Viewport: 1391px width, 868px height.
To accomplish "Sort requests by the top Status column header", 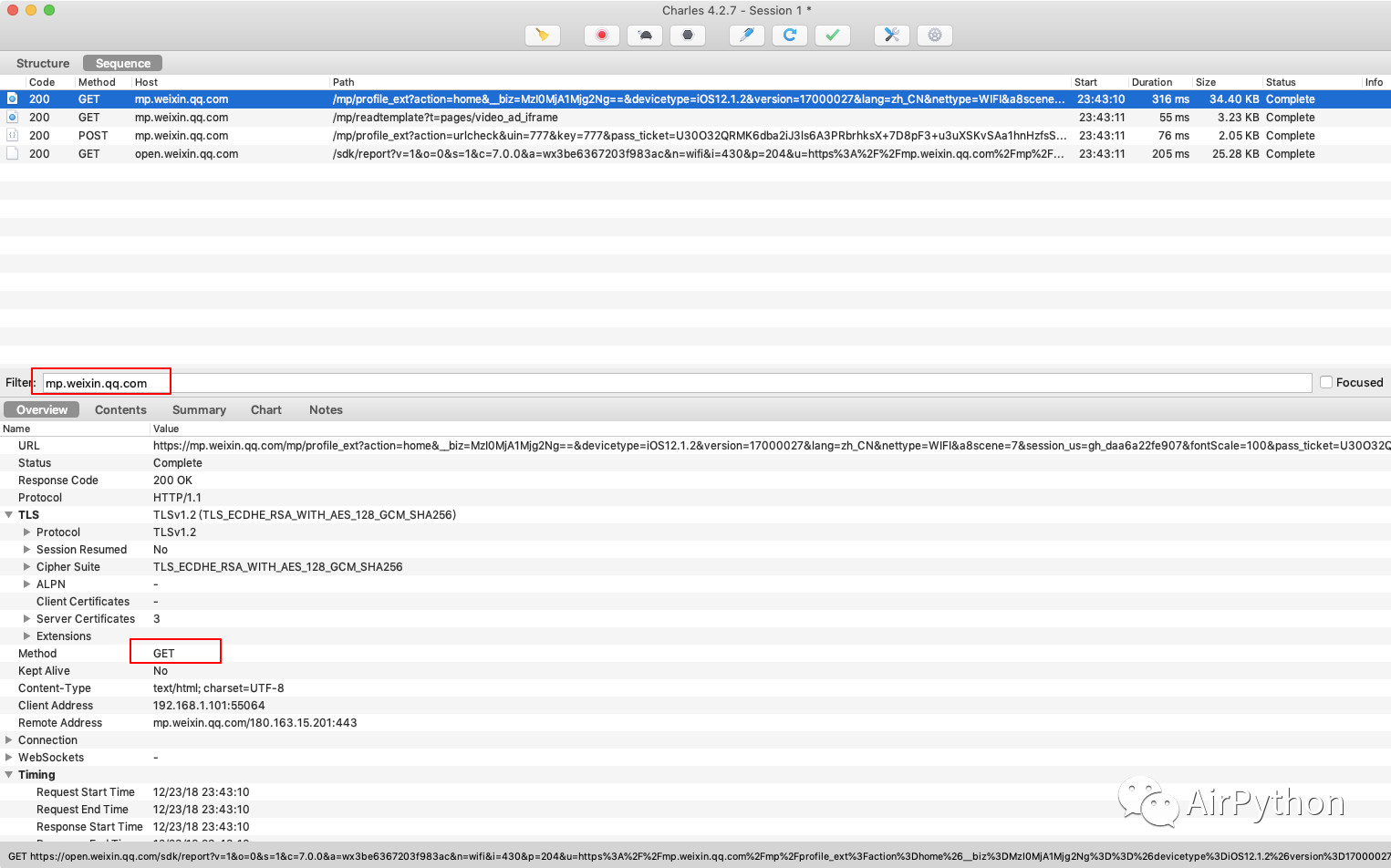I will coord(1281,82).
